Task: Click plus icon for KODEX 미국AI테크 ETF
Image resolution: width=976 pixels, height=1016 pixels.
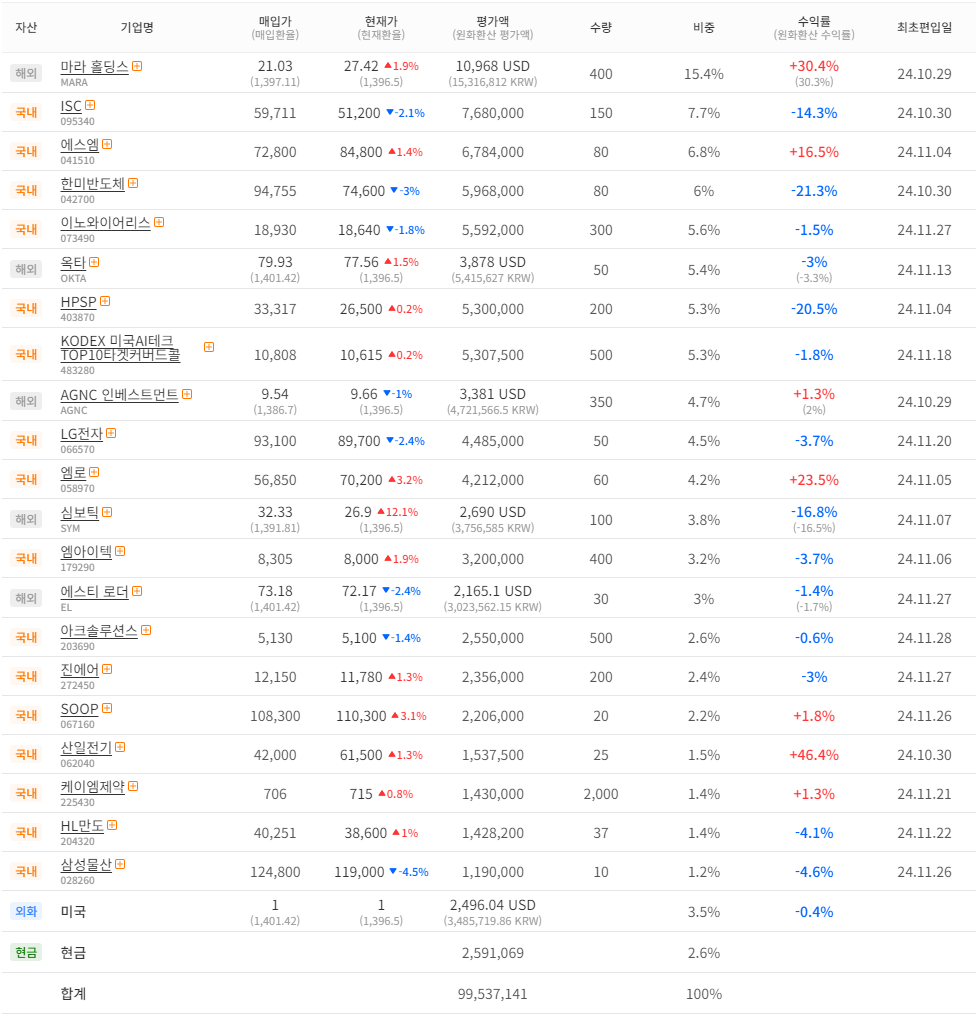Action: (209, 347)
